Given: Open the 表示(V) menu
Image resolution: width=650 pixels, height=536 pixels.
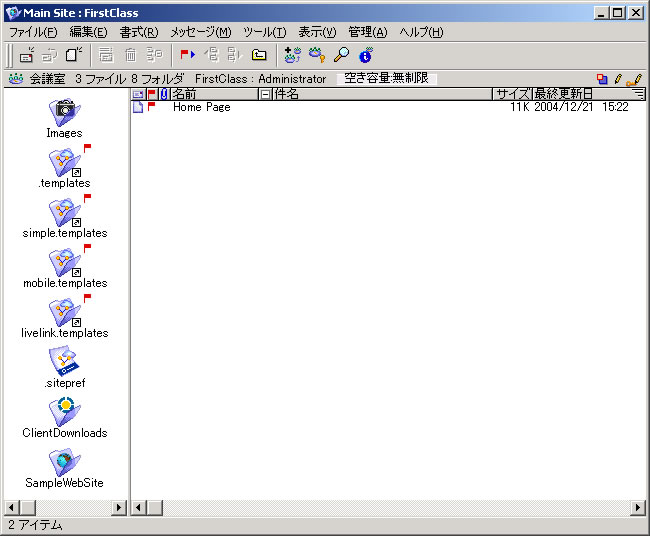Looking at the screenshot, I should click(x=317, y=32).
